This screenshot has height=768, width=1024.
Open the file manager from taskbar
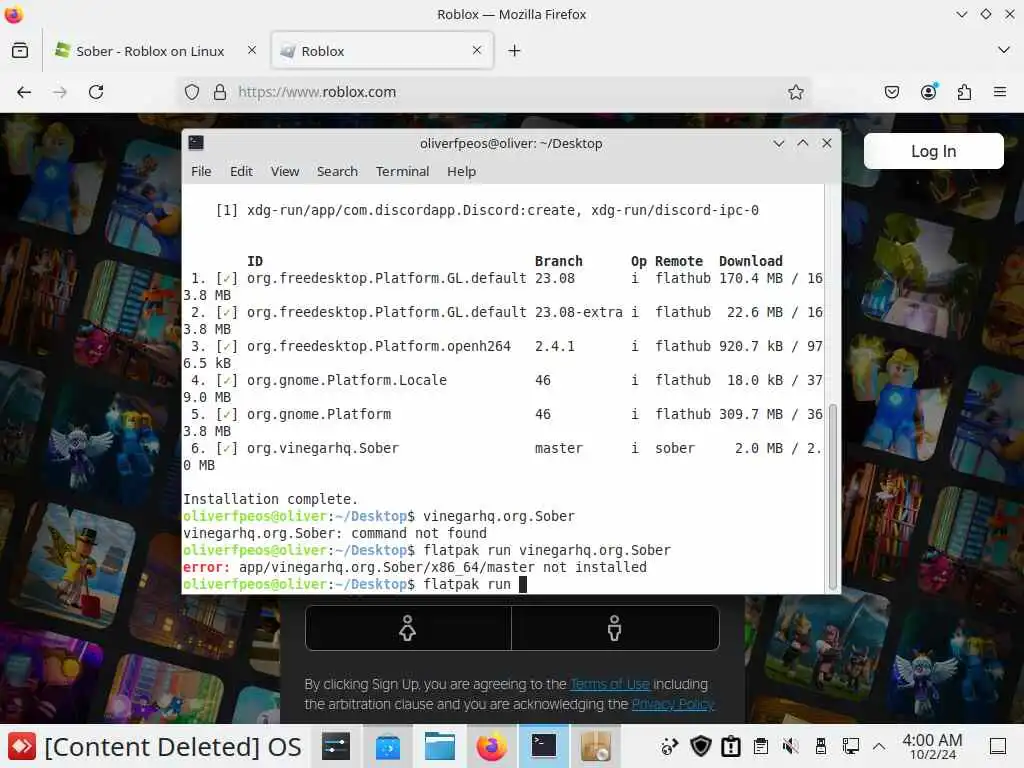440,746
